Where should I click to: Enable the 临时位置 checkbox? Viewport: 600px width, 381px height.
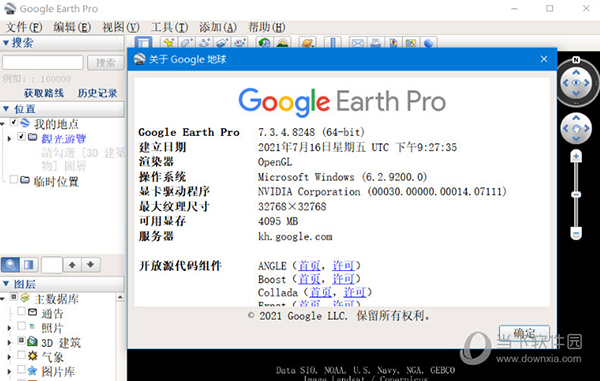click(14, 179)
